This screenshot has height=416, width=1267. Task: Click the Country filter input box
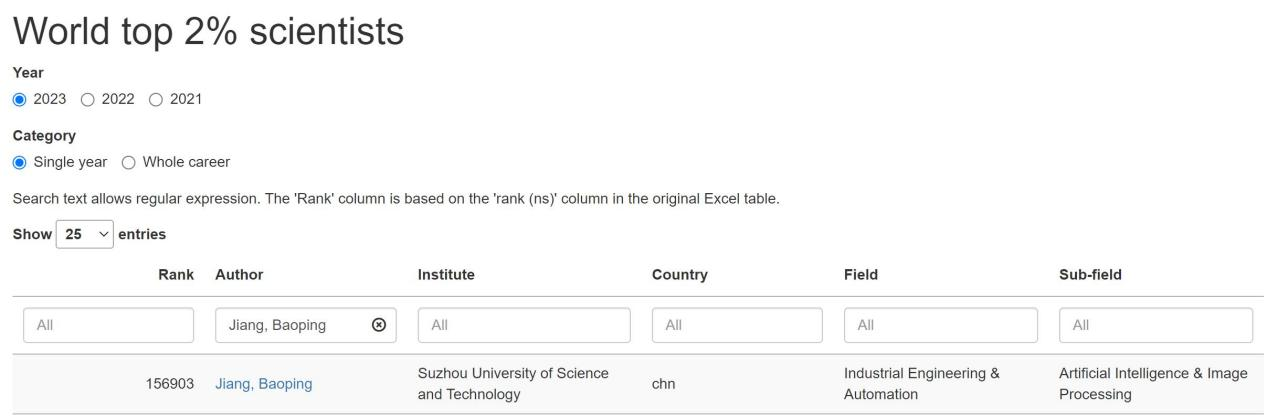point(737,325)
